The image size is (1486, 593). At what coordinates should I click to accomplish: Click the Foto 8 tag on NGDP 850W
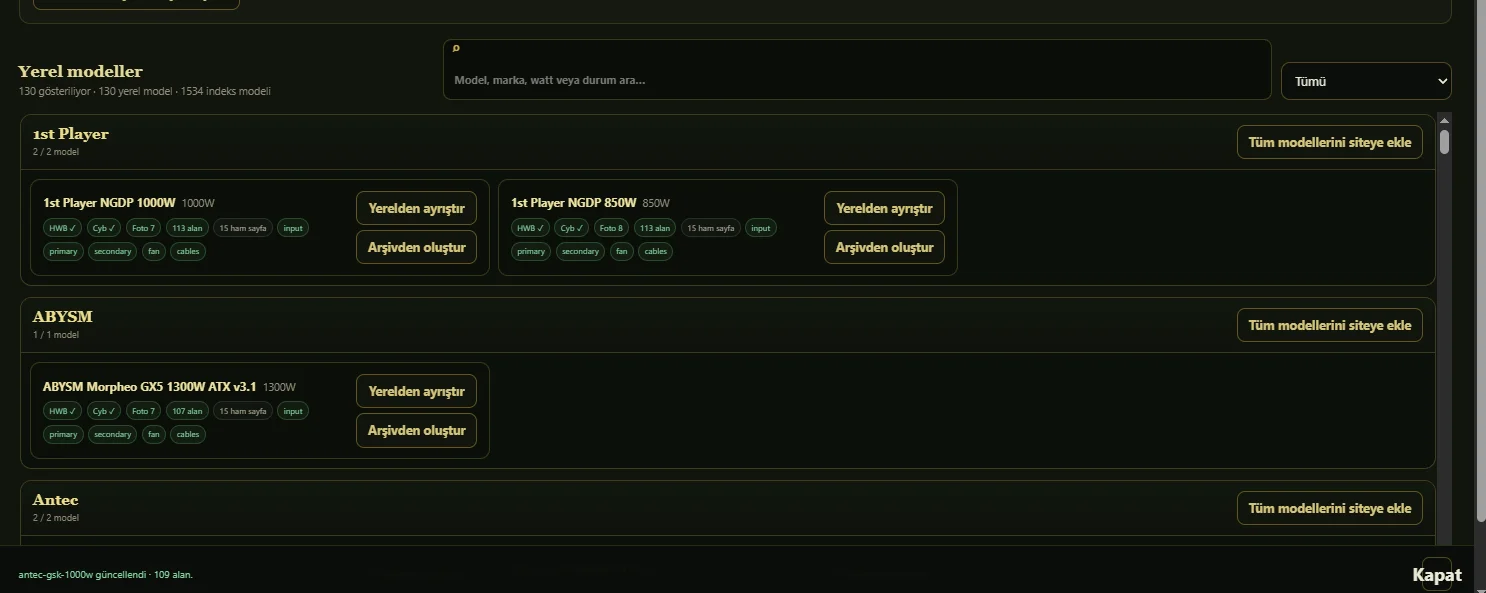pos(611,228)
